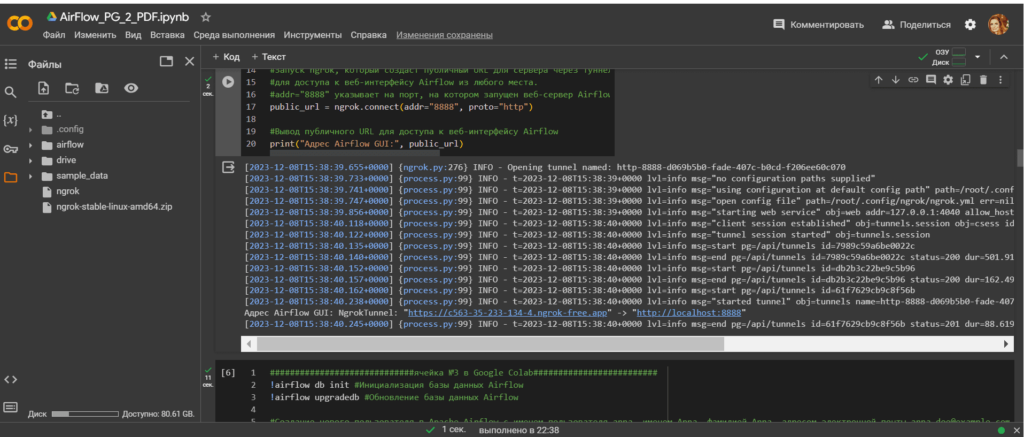1024x437 pixels.
Task: Close the Files side panel
Action: (189, 61)
